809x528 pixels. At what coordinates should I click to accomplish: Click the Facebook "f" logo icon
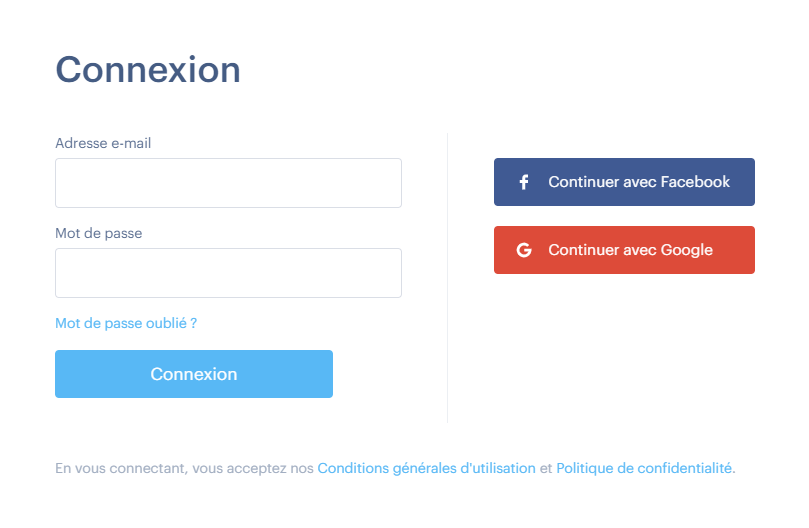[x=523, y=183]
